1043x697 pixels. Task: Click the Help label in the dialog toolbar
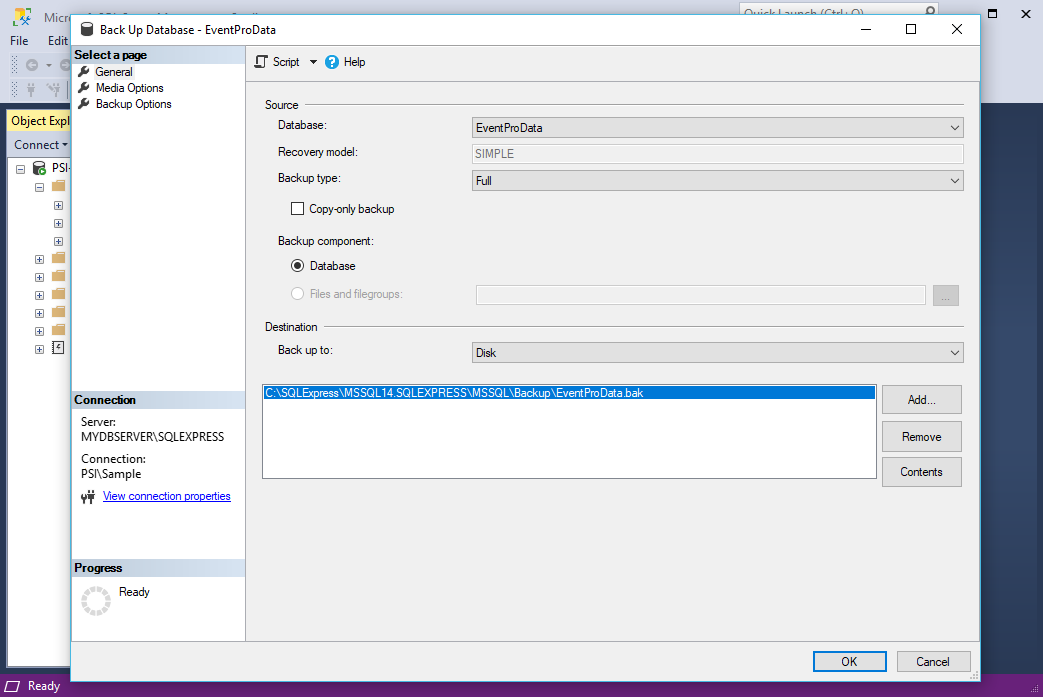coord(355,62)
